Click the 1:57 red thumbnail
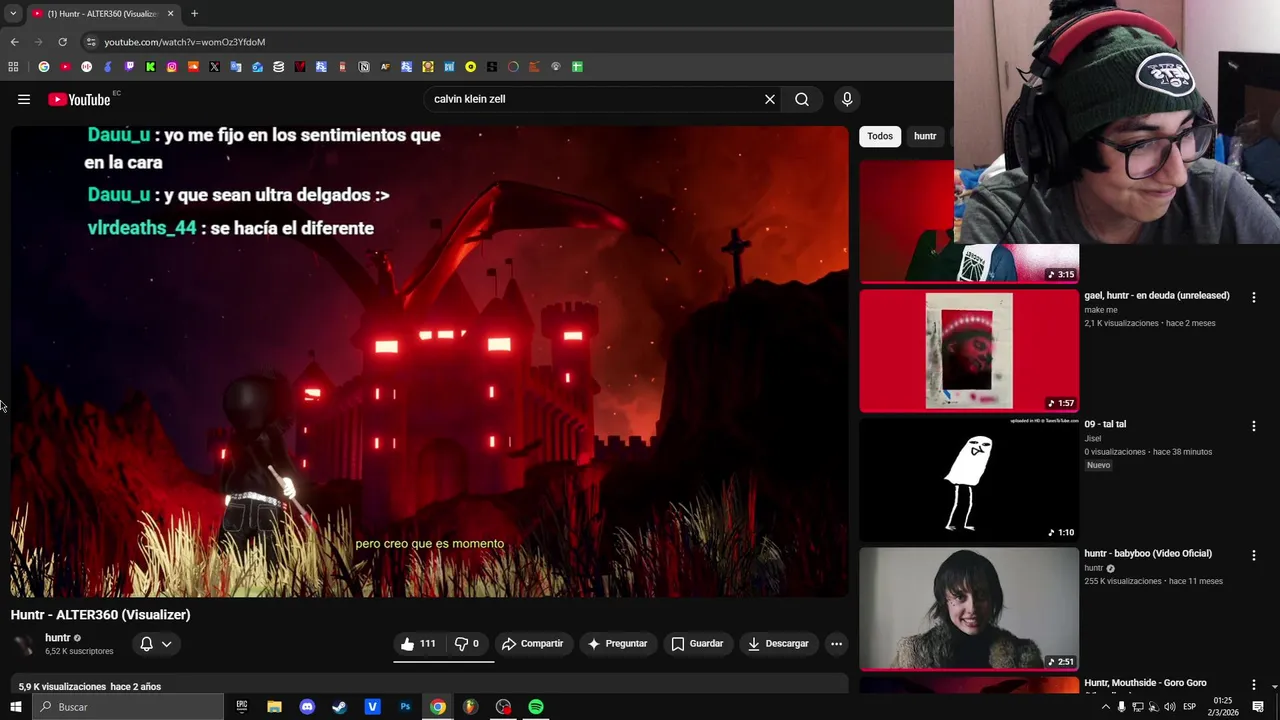 click(969, 350)
